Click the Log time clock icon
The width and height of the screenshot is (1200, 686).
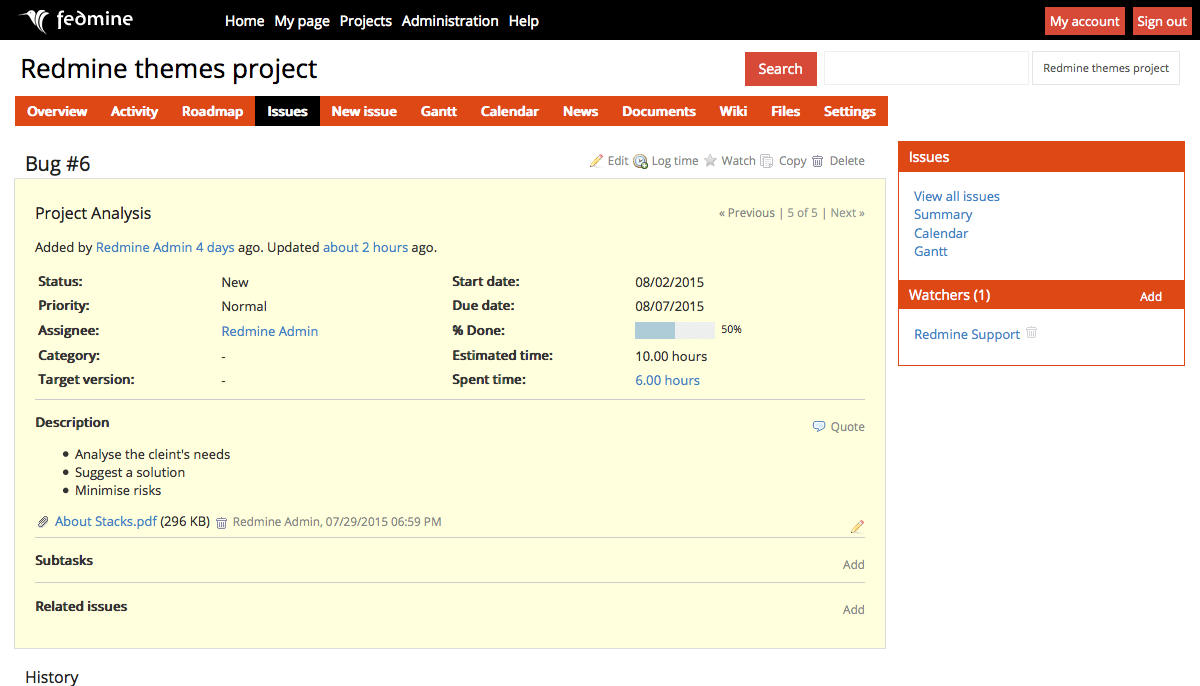tap(640, 161)
